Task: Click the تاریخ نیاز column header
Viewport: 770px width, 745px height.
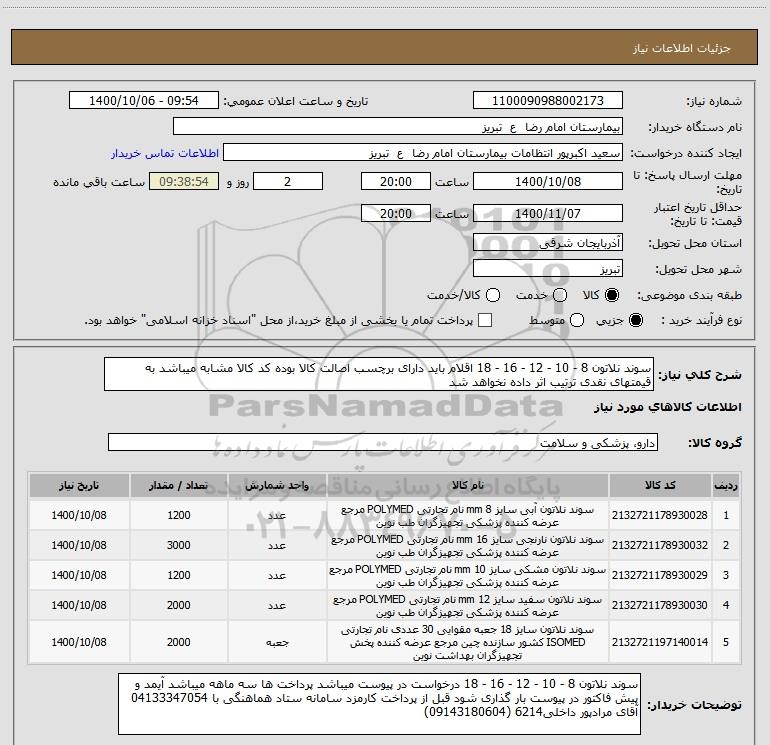Action: pyautogui.click(x=79, y=486)
